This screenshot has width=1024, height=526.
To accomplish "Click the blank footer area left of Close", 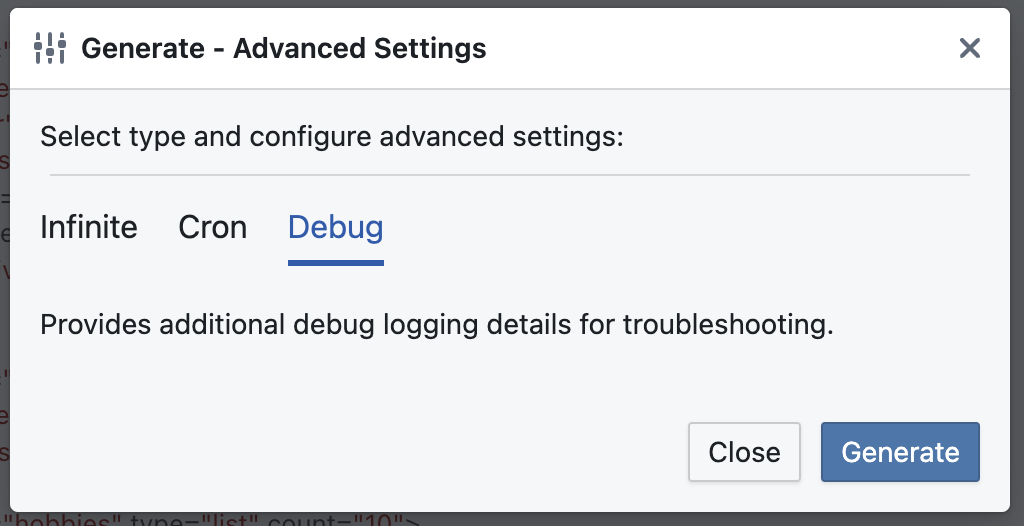I will point(353,452).
